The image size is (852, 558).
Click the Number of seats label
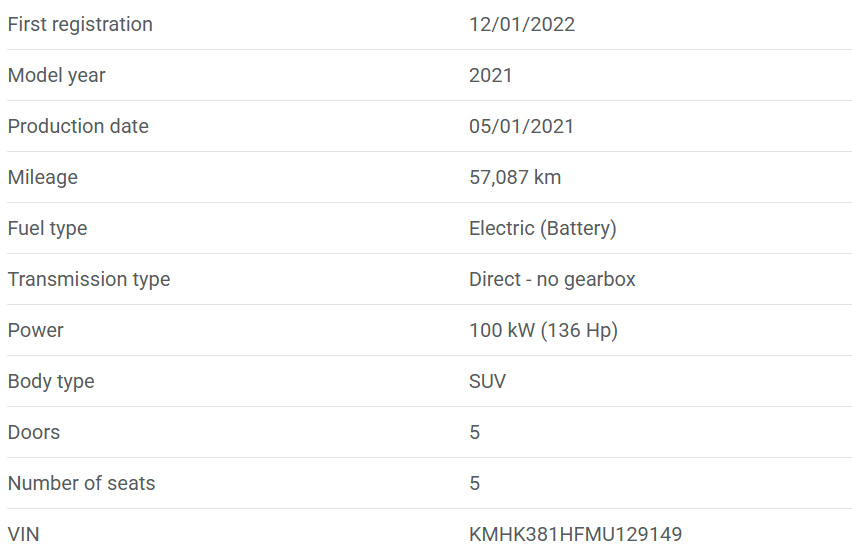point(82,483)
